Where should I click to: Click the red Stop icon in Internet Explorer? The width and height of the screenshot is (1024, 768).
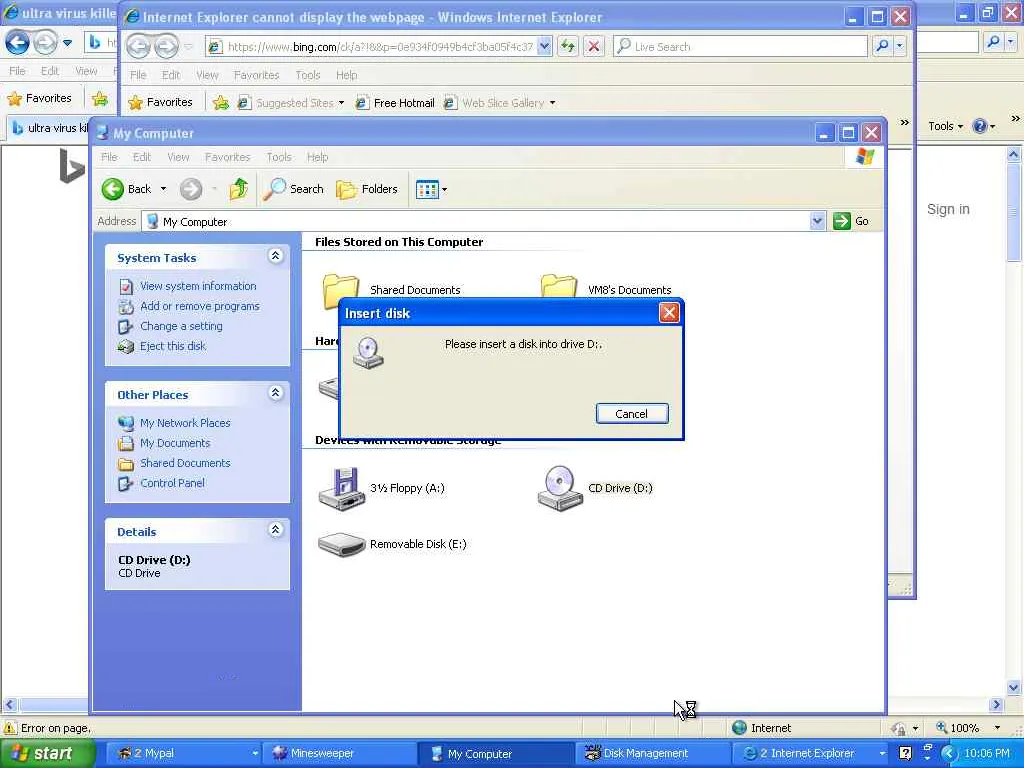(x=593, y=46)
